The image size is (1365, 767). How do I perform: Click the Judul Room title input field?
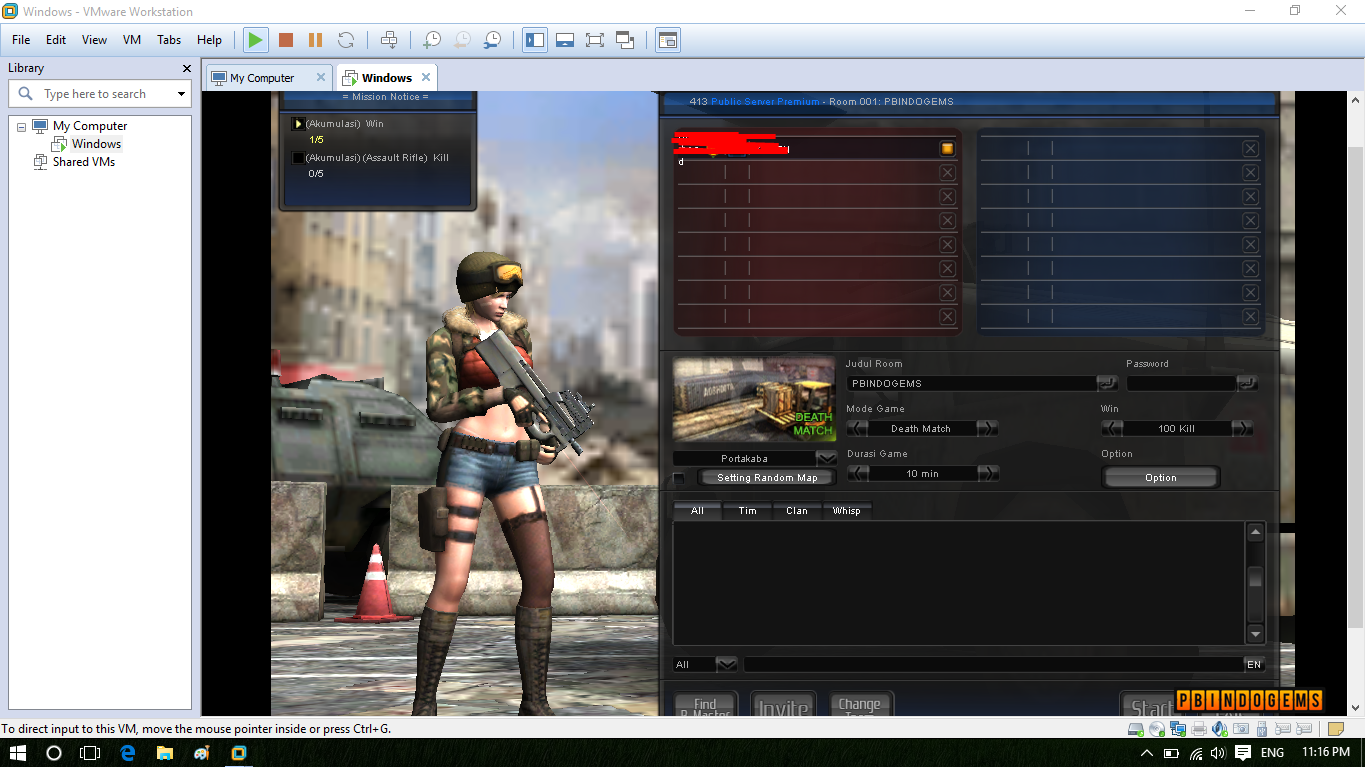click(971, 383)
